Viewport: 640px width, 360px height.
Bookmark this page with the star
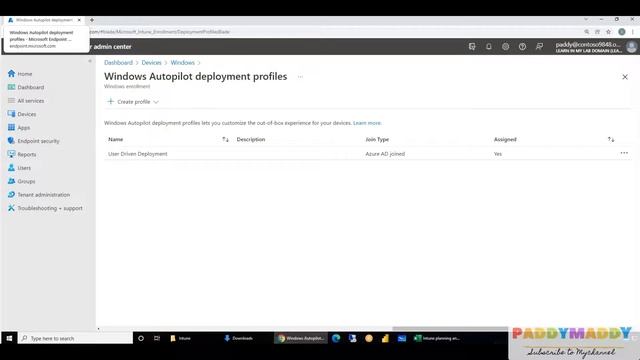(x=608, y=32)
